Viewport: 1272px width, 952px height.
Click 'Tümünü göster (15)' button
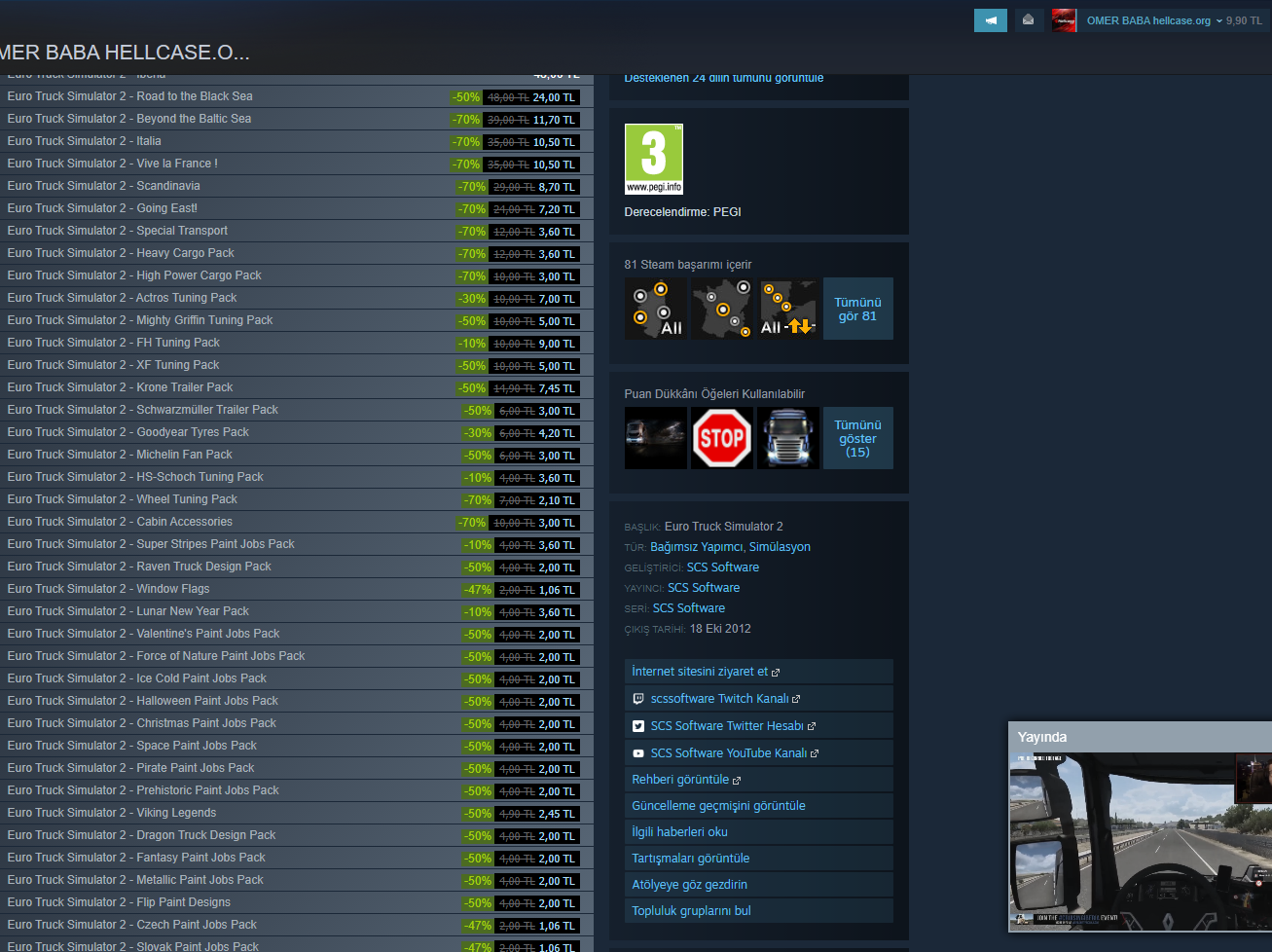[x=858, y=438]
